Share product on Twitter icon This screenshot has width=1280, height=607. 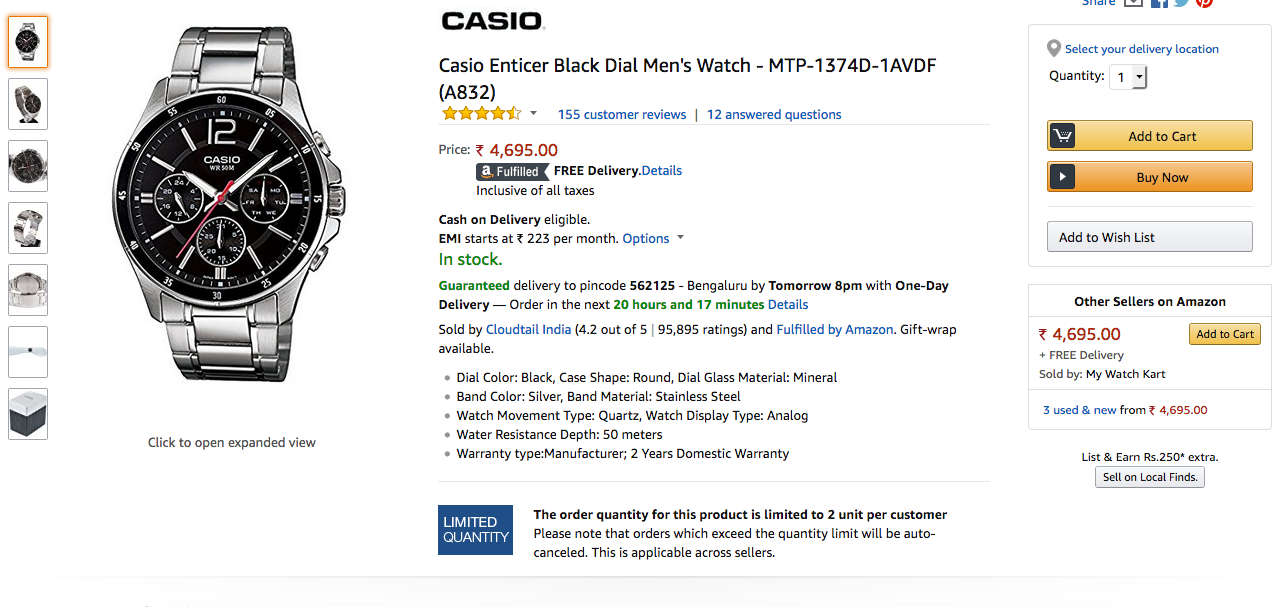1181,3
